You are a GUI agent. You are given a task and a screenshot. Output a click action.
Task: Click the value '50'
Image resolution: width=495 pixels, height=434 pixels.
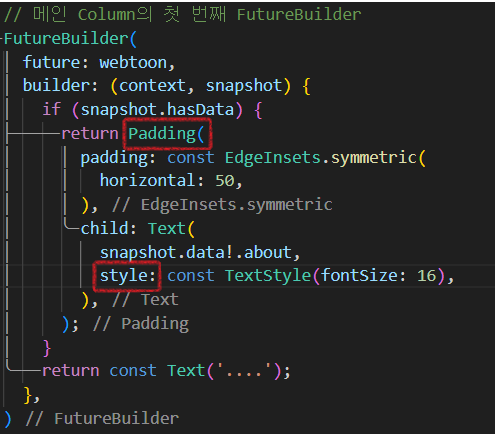pos(225,181)
